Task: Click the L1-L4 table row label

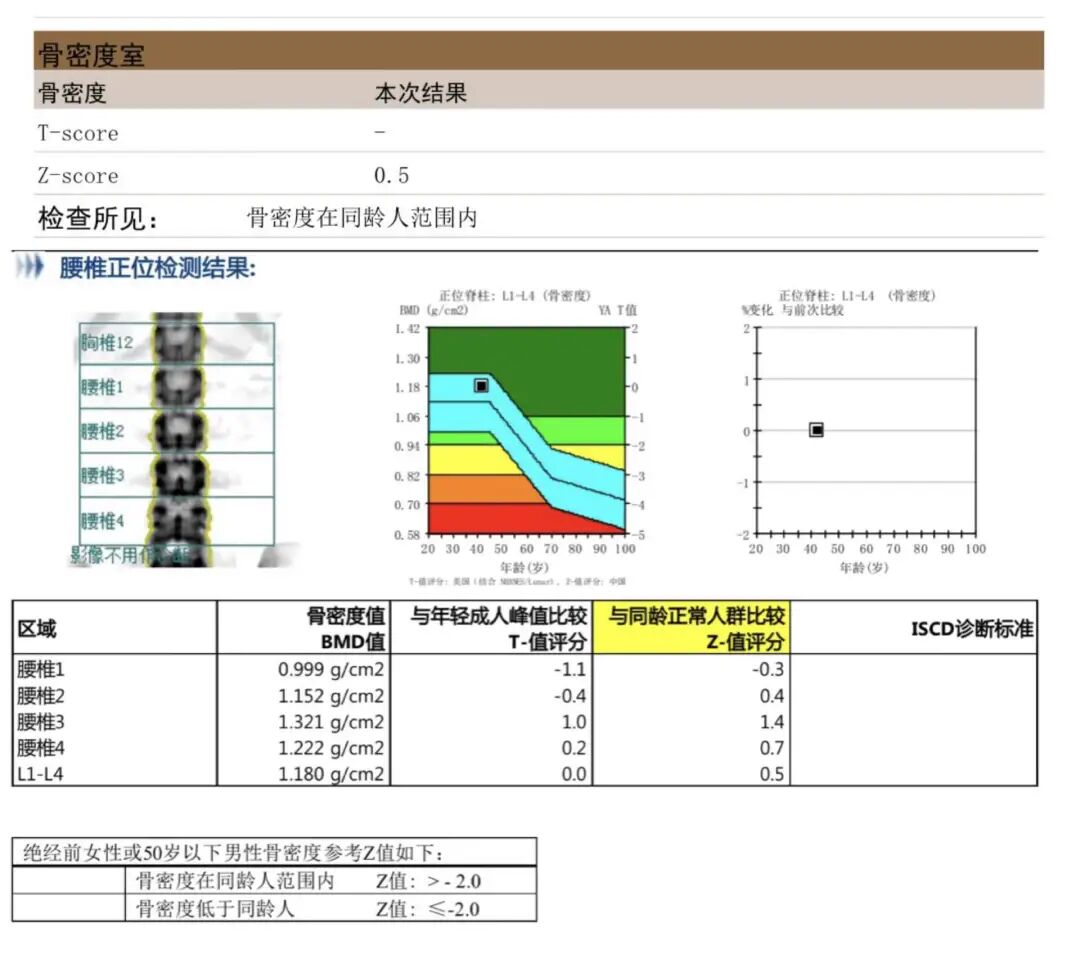Action: coord(40,774)
